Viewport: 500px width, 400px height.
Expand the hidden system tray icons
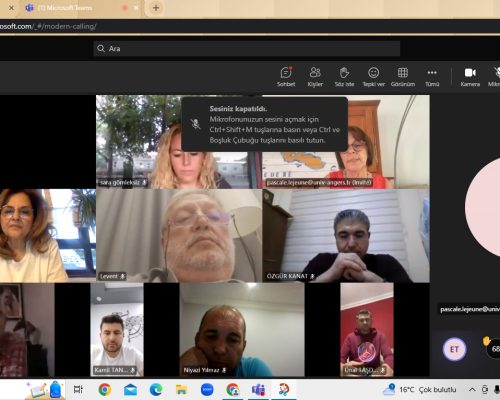click(x=472, y=389)
